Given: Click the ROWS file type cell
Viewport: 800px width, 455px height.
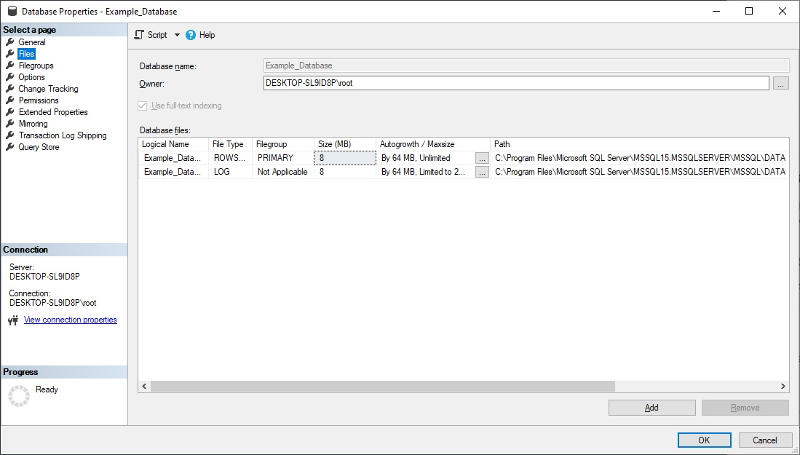Looking at the screenshot, I should coord(230,158).
